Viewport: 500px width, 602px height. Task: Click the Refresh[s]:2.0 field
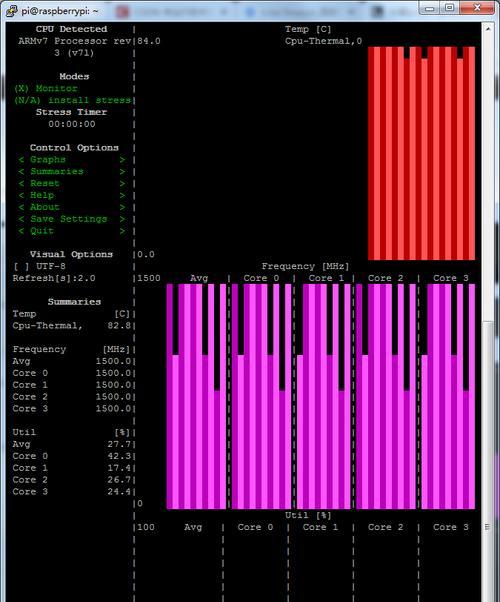pyautogui.click(x=54, y=278)
